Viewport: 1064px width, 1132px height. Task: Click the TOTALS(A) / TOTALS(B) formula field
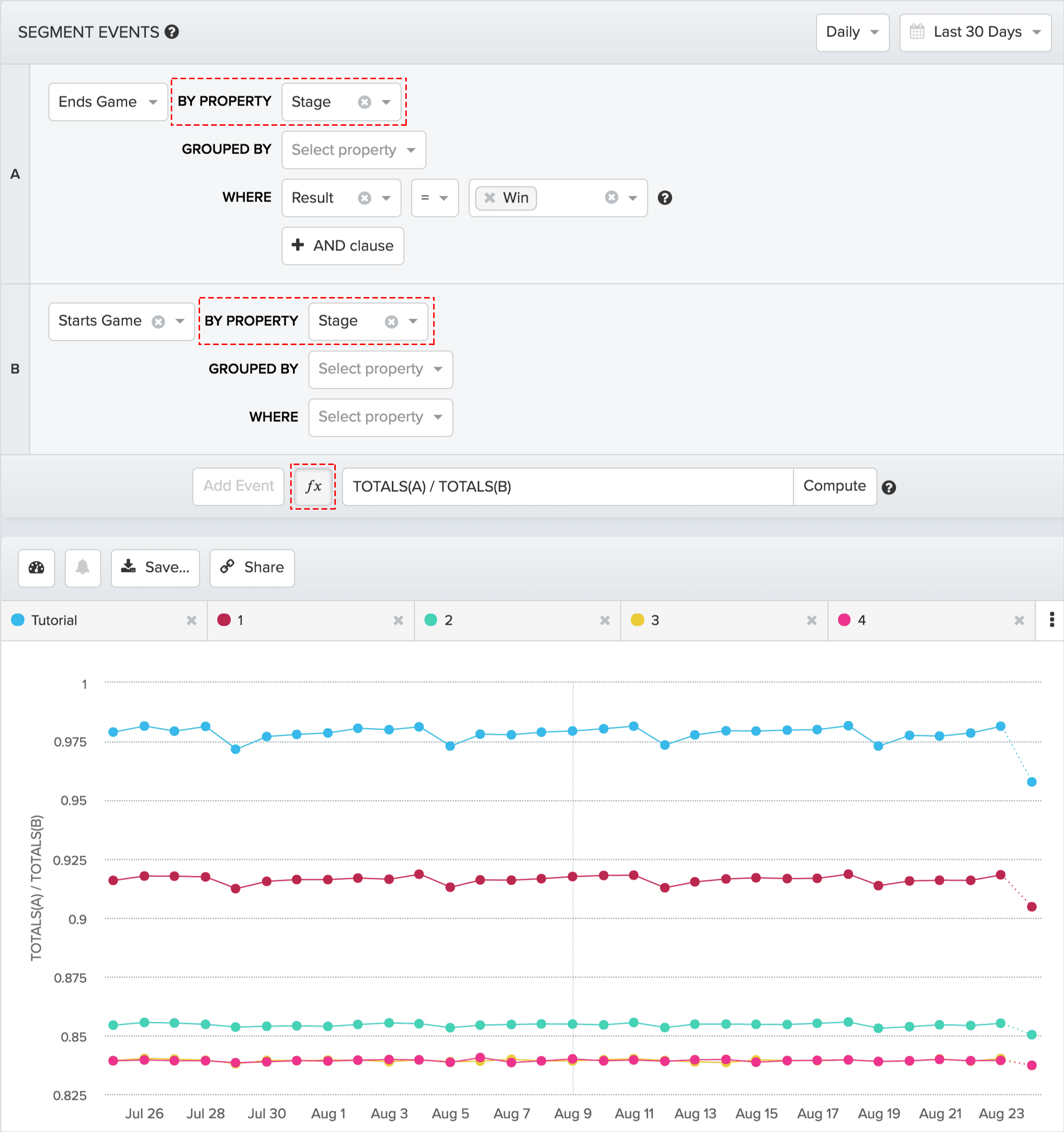(567, 487)
